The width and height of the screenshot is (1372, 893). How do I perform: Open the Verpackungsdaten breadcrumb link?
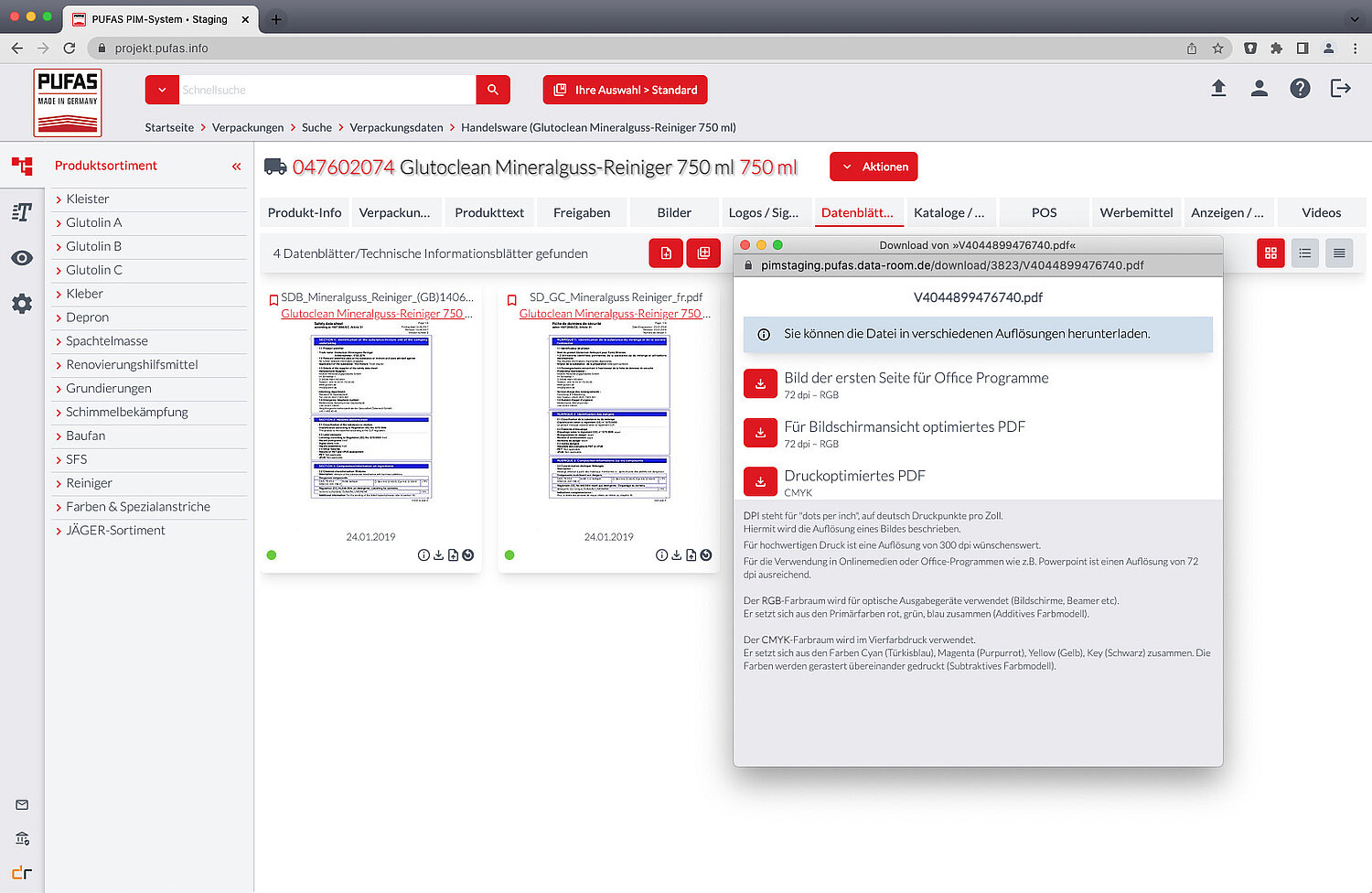tap(396, 127)
